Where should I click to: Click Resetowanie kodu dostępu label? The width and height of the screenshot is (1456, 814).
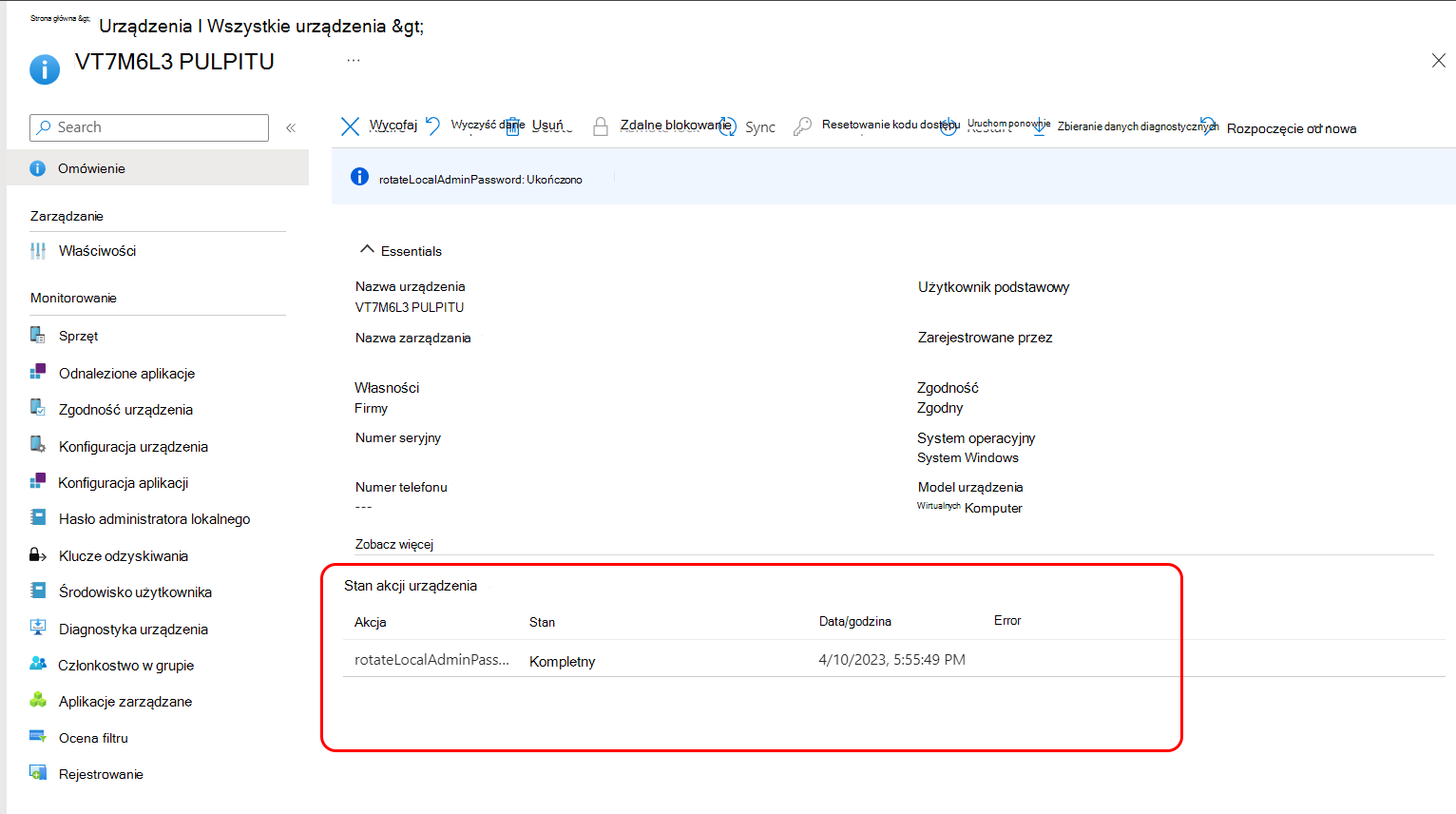[891, 125]
